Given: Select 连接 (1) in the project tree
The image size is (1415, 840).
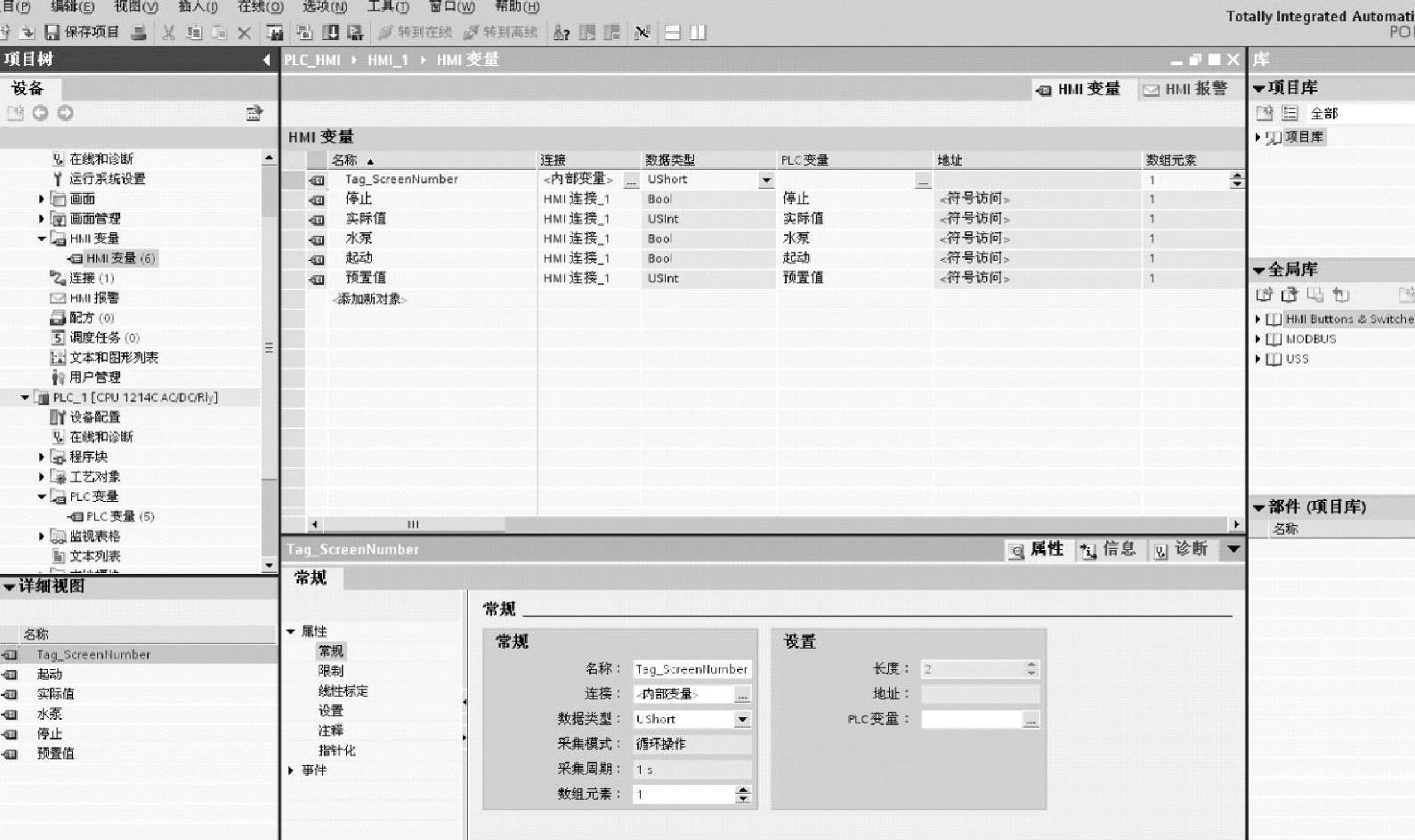Looking at the screenshot, I should coord(93,278).
